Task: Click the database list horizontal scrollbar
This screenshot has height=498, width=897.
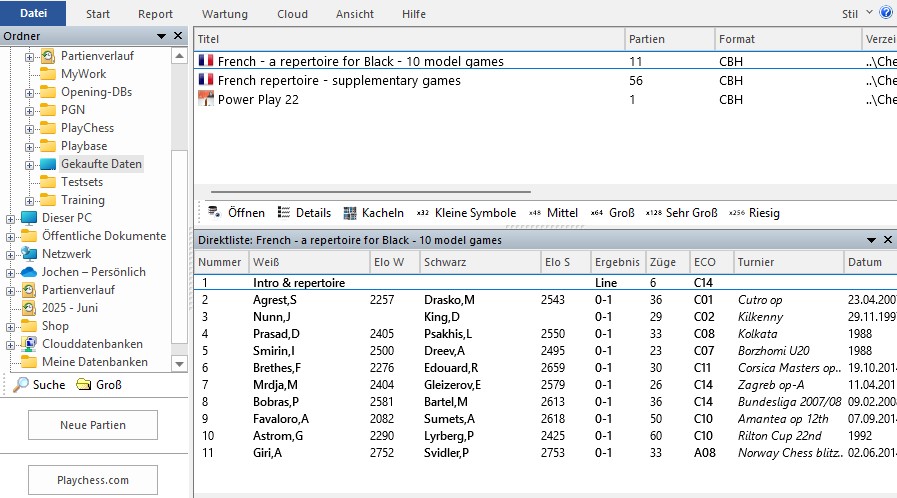Action: tap(370, 190)
